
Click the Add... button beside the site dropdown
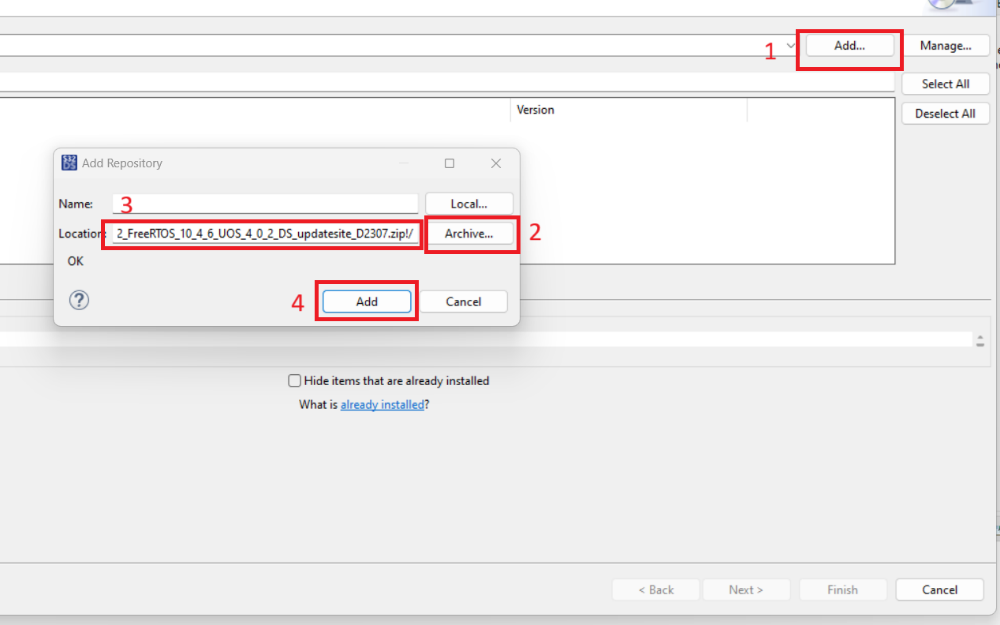tap(849, 46)
